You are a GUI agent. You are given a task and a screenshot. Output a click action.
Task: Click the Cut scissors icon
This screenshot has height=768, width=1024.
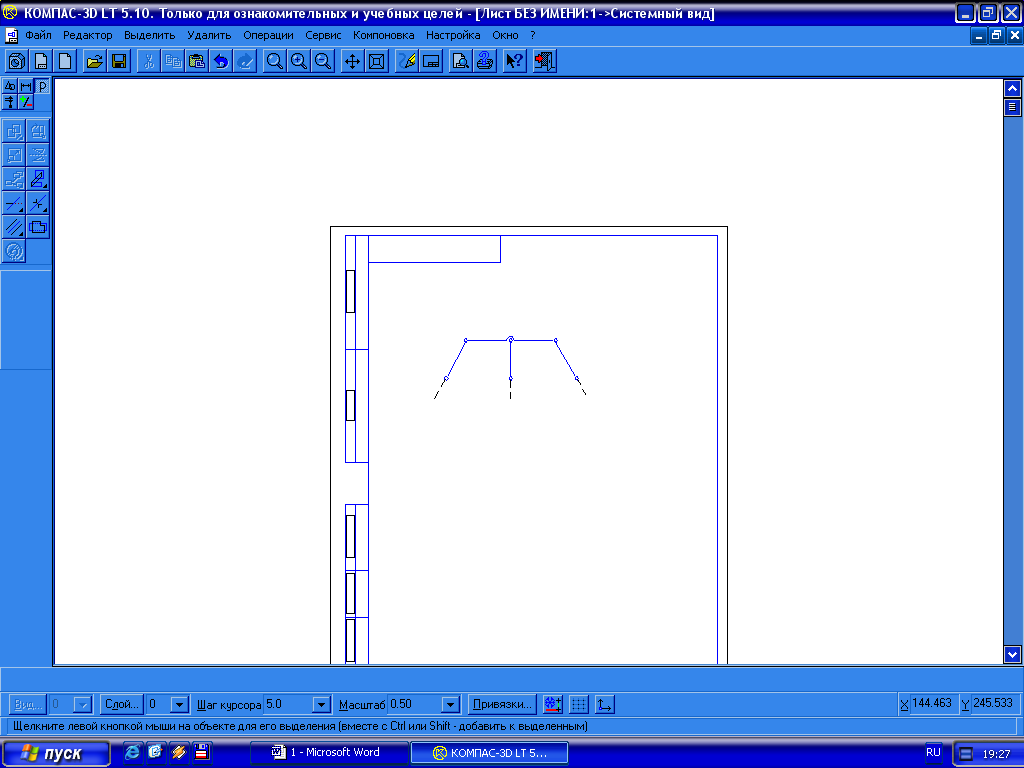click(x=149, y=61)
